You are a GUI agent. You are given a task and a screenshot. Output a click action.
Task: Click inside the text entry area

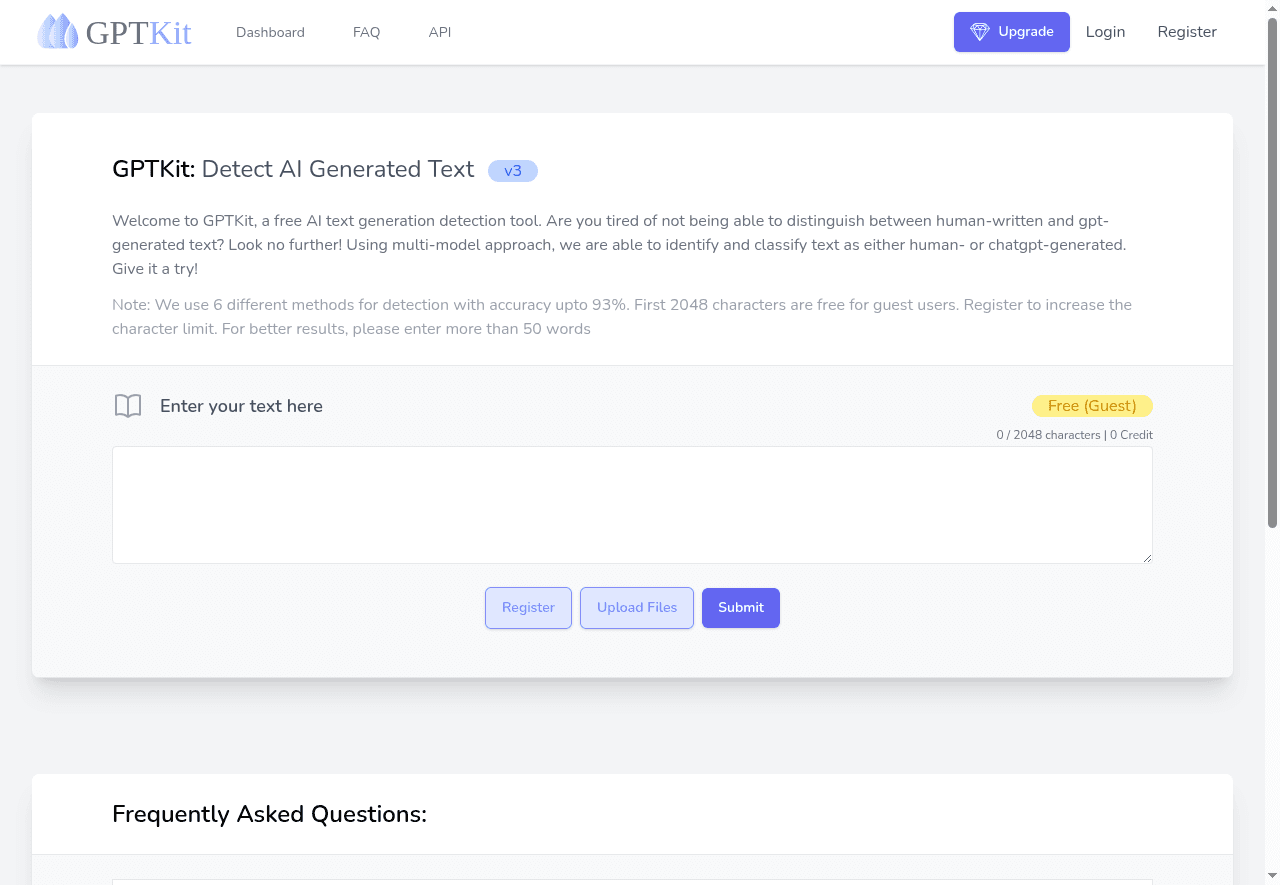coord(632,504)
